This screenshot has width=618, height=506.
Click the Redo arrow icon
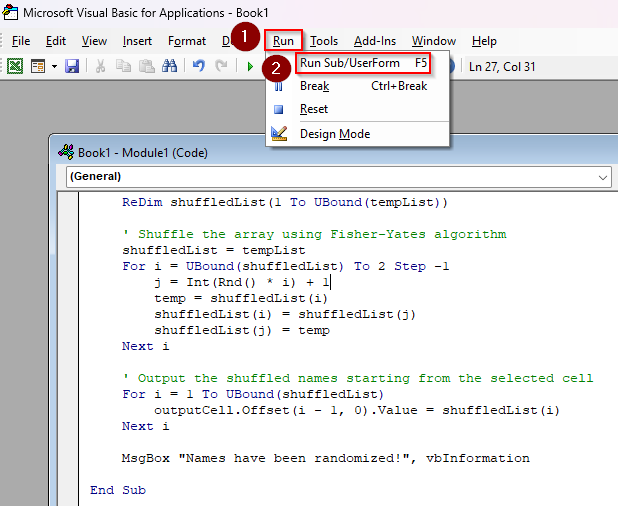(222, 66)
